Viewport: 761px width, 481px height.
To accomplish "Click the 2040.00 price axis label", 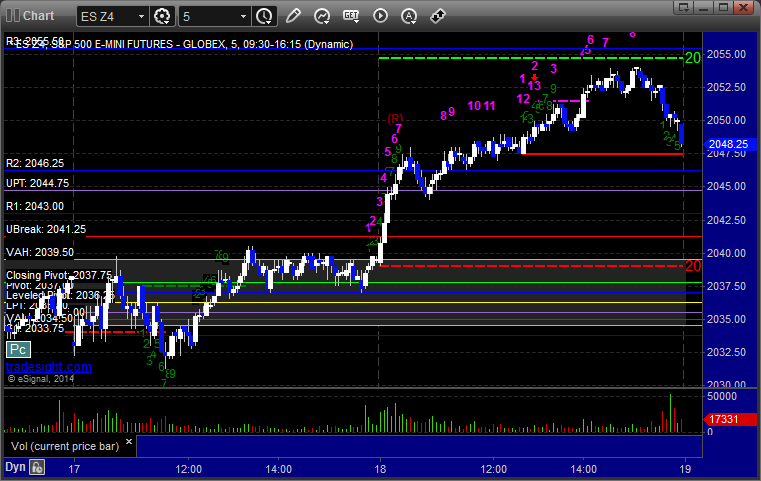I will [727, 253].
